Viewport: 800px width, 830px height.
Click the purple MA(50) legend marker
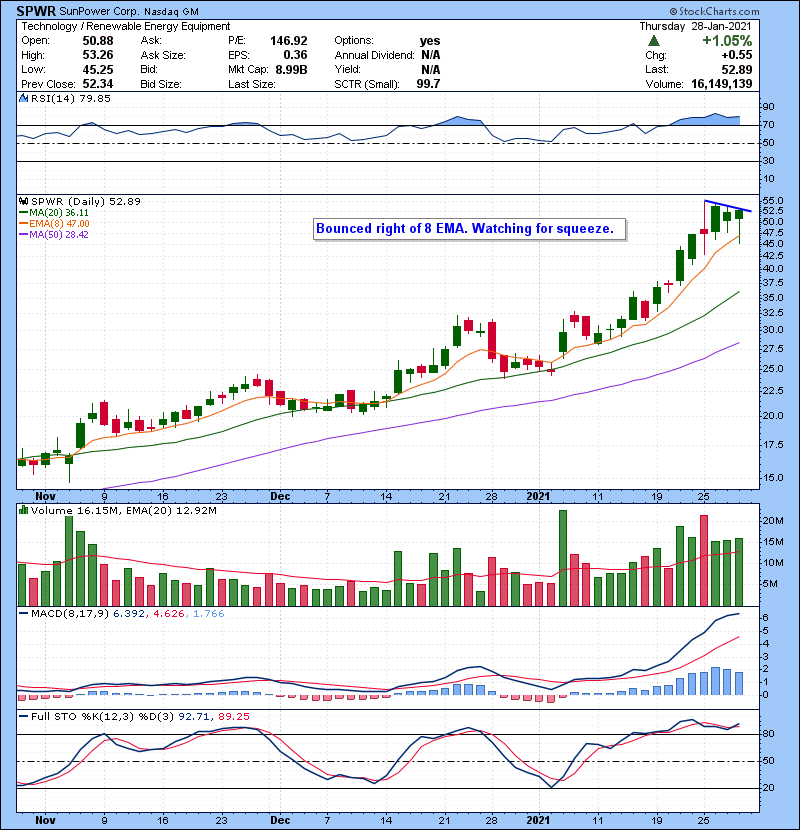click(21, 235)
